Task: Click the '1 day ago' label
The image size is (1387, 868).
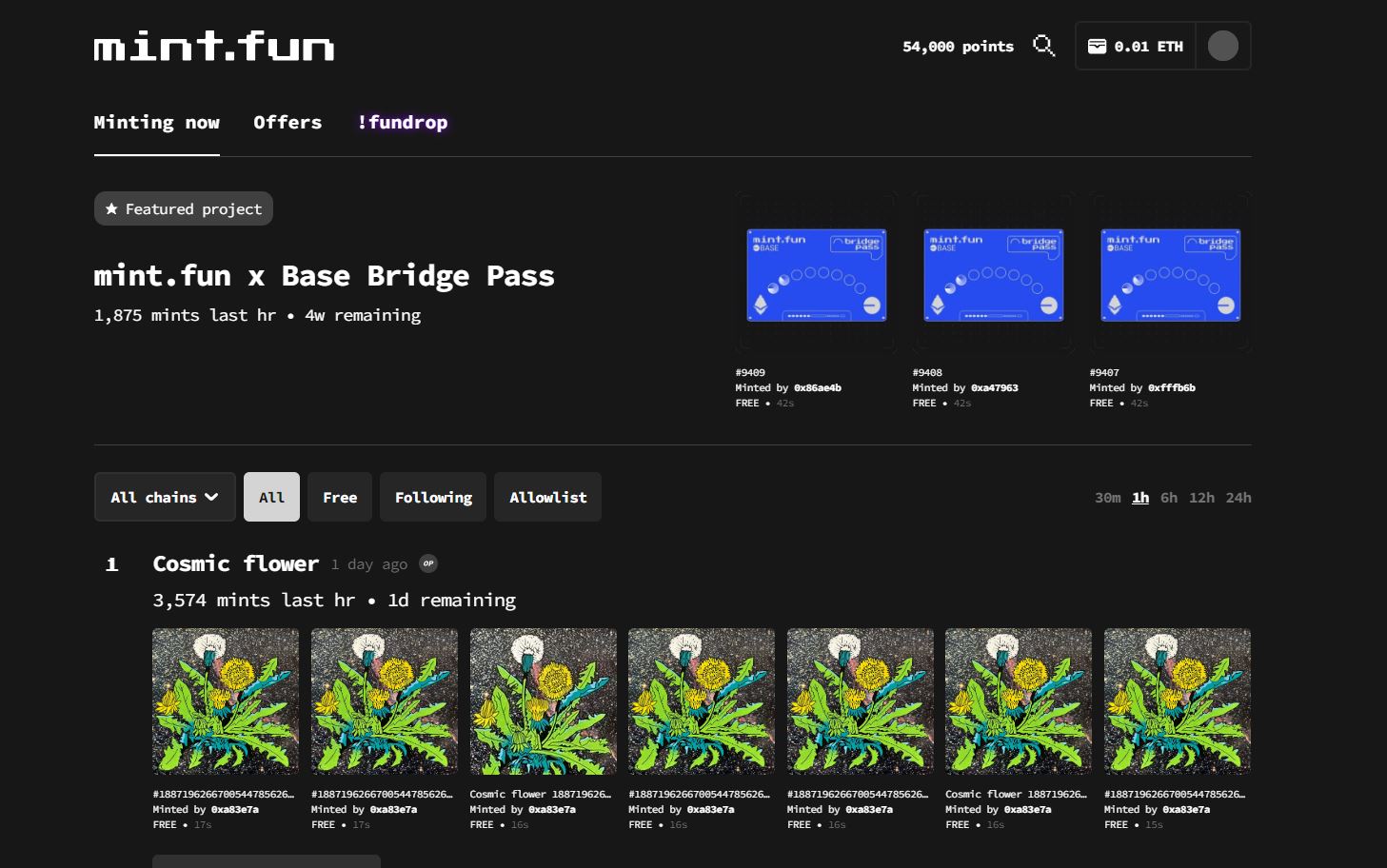Action: point(369,563)
